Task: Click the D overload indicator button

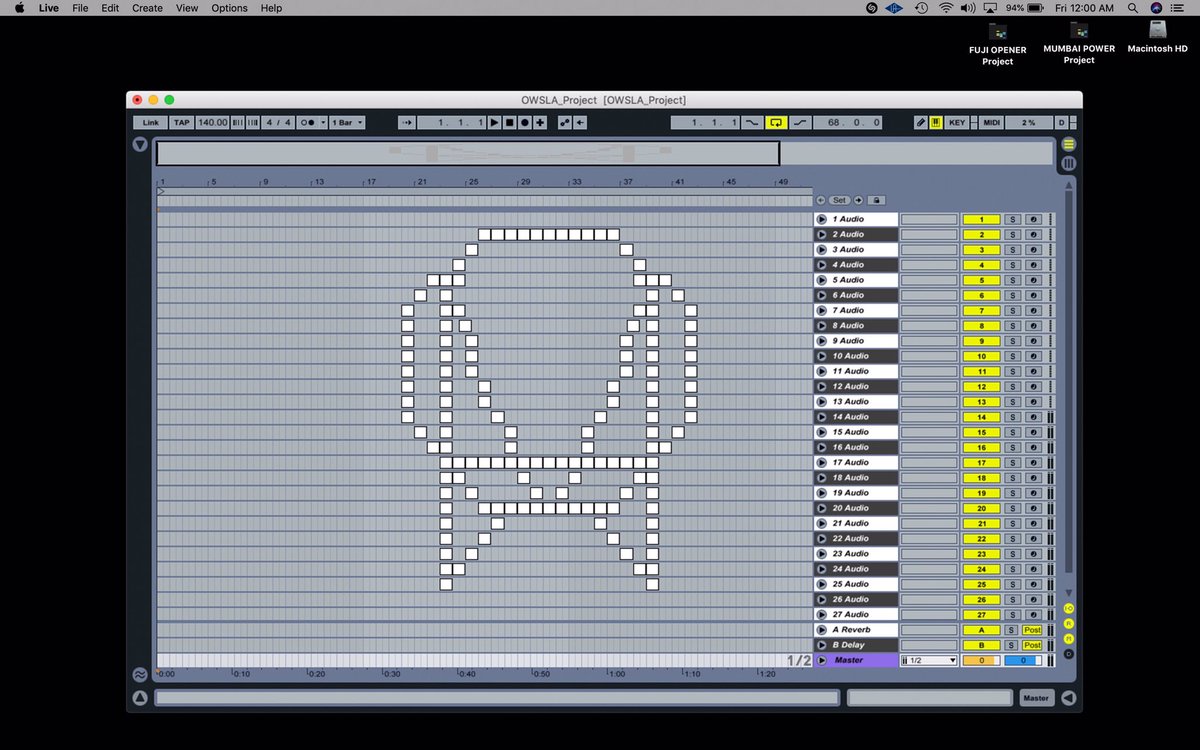Action: (x=1061, y=122)
